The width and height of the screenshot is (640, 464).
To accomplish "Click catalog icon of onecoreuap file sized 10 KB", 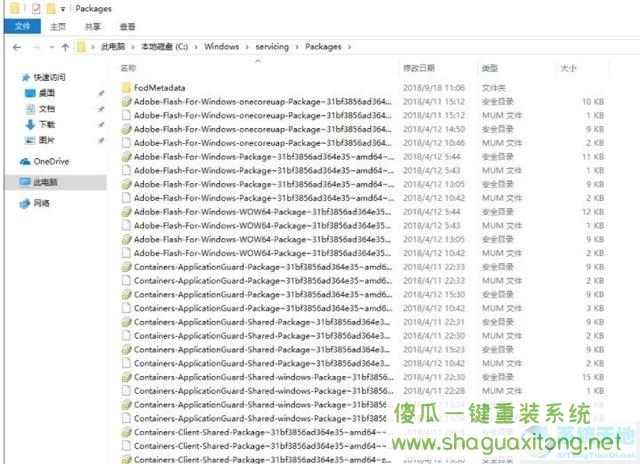I will click(127, 102).
